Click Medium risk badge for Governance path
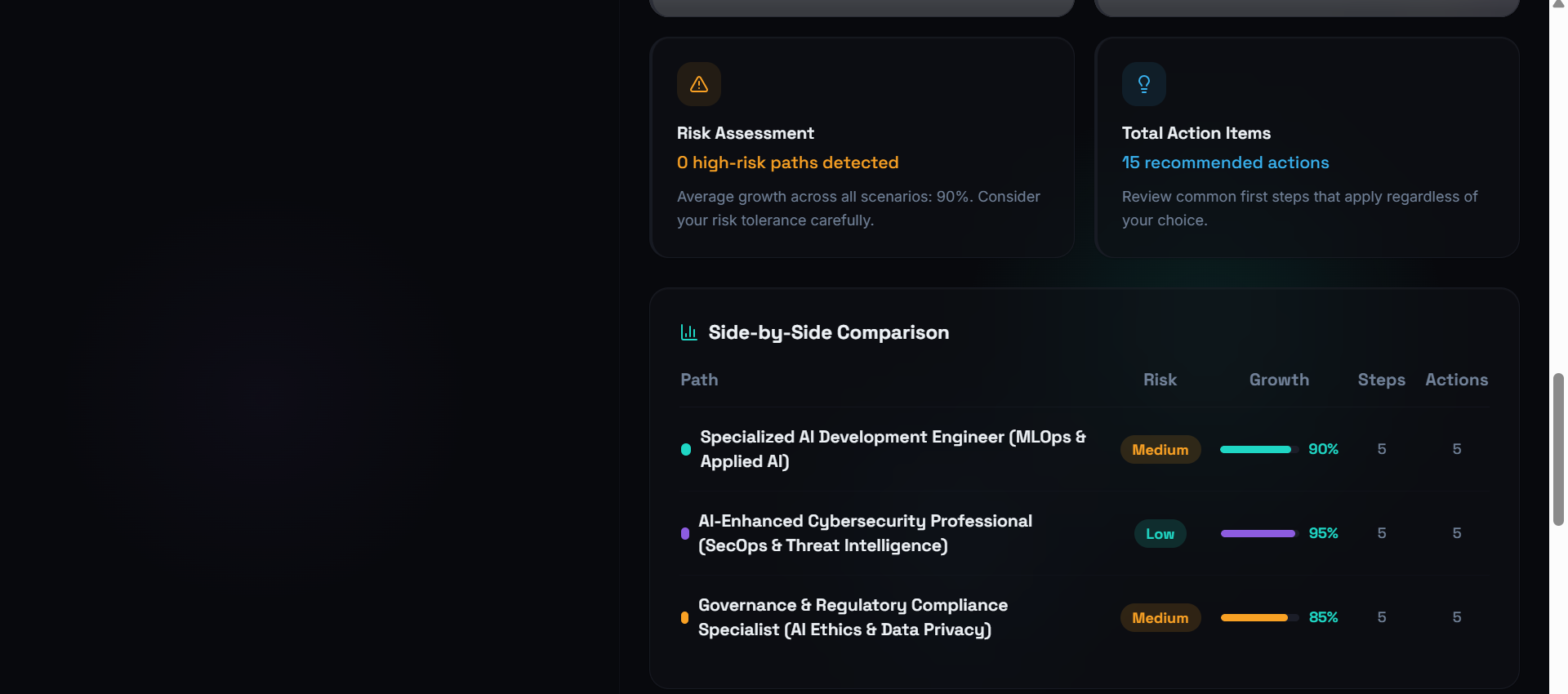Screen dimensions: 1568x694 pyautogui.click(x=1160, y=618)
